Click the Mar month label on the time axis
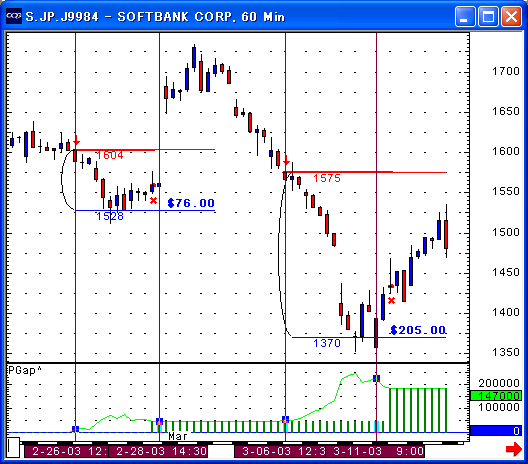 (x=177, y=436)
